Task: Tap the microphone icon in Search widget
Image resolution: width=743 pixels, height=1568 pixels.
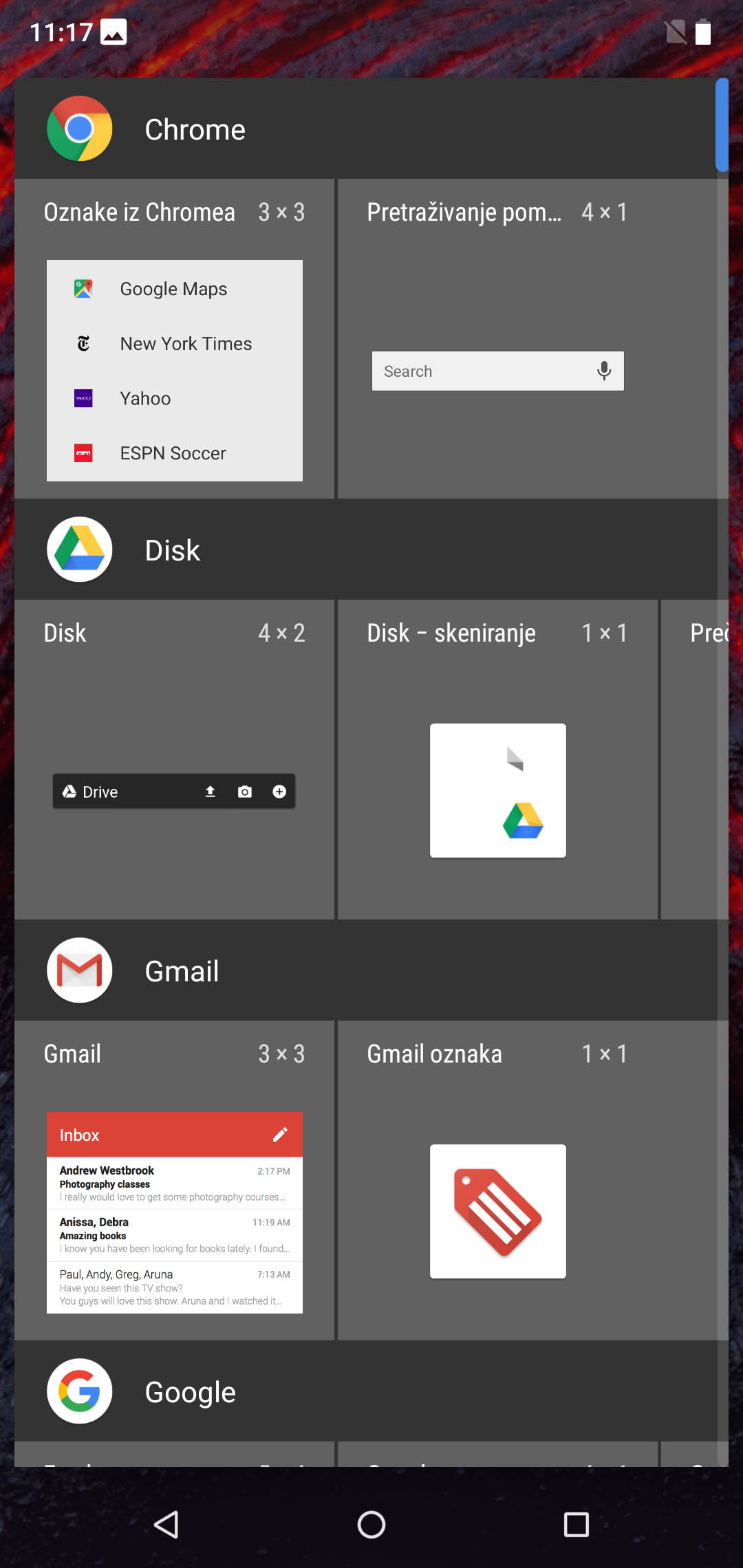Action: [604, 371]
